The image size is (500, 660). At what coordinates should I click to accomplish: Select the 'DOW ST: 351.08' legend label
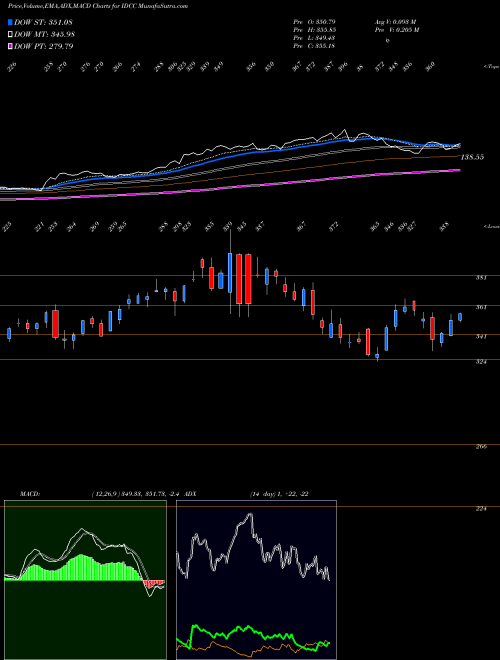(43, 22)
